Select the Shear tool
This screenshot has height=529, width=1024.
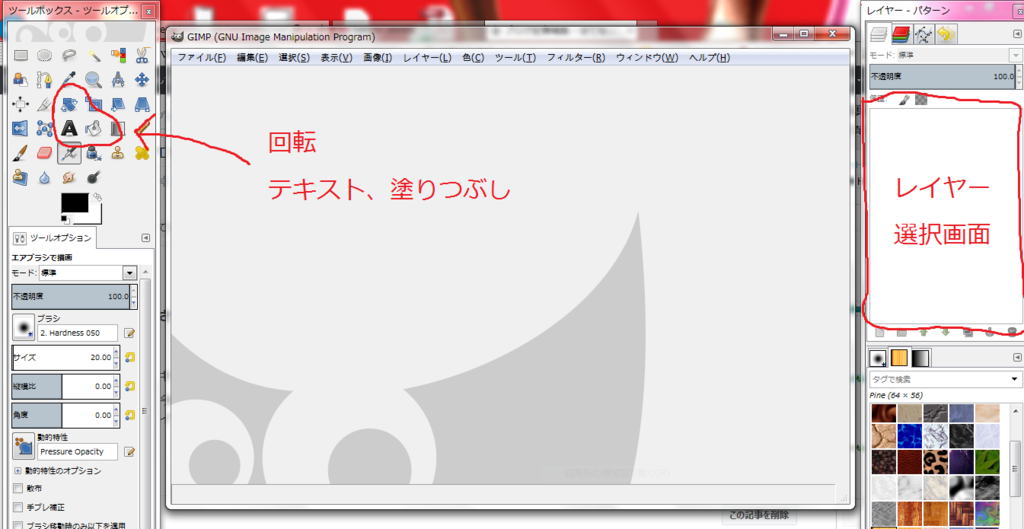click(118, 104)
